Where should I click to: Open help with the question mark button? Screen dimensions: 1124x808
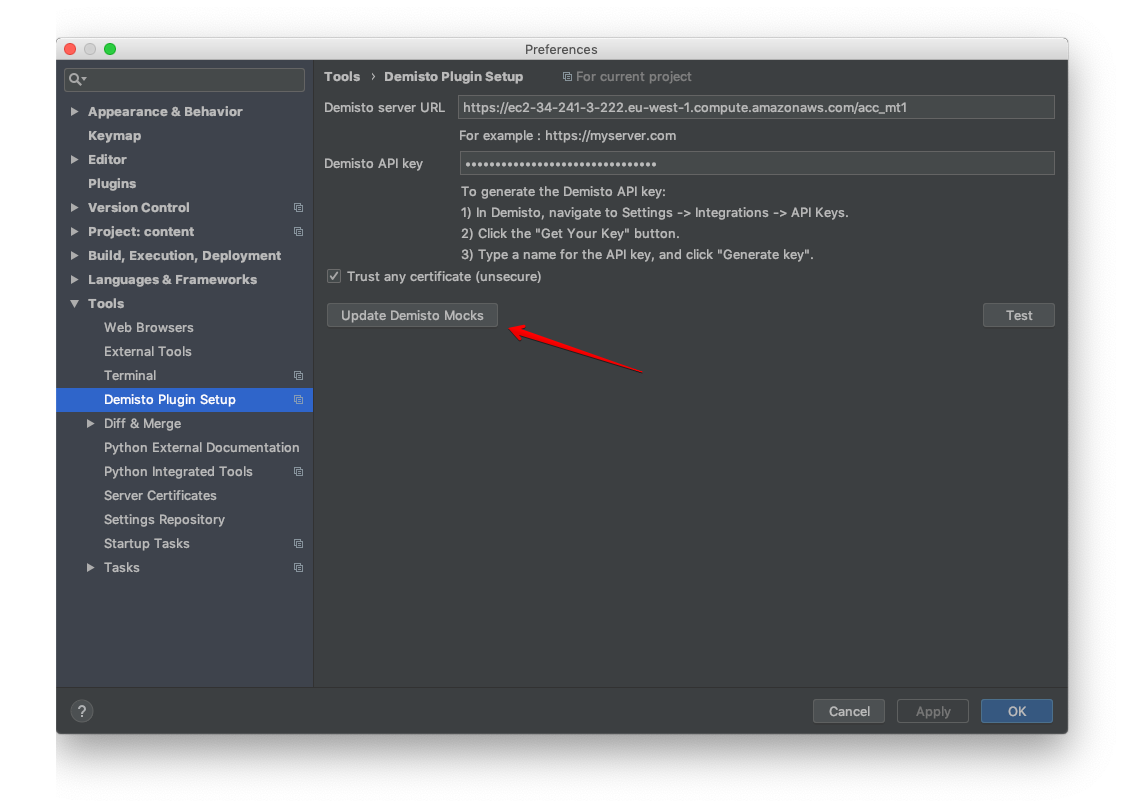pyautogui.click(x=82, y=711)
